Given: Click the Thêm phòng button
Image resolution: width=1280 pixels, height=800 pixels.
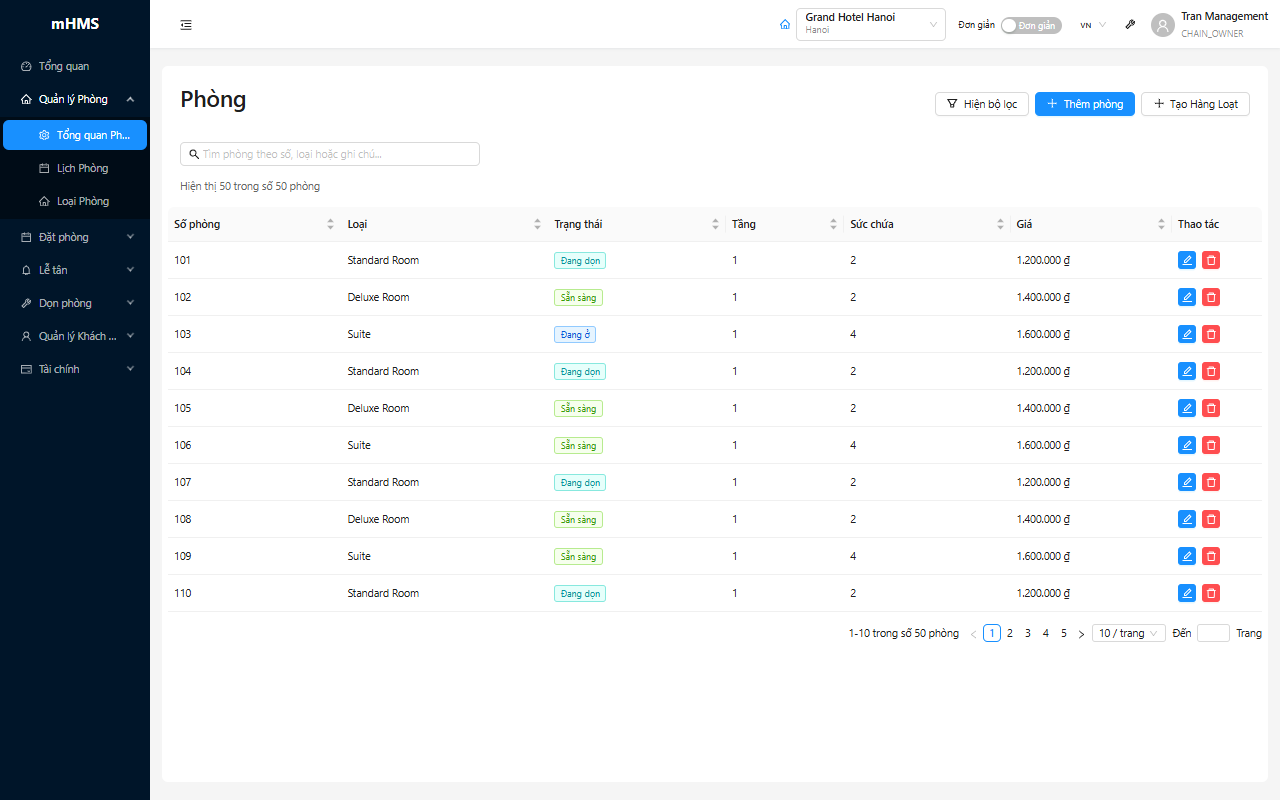Looking at the screenshot, I should (x=1085, y=104).
